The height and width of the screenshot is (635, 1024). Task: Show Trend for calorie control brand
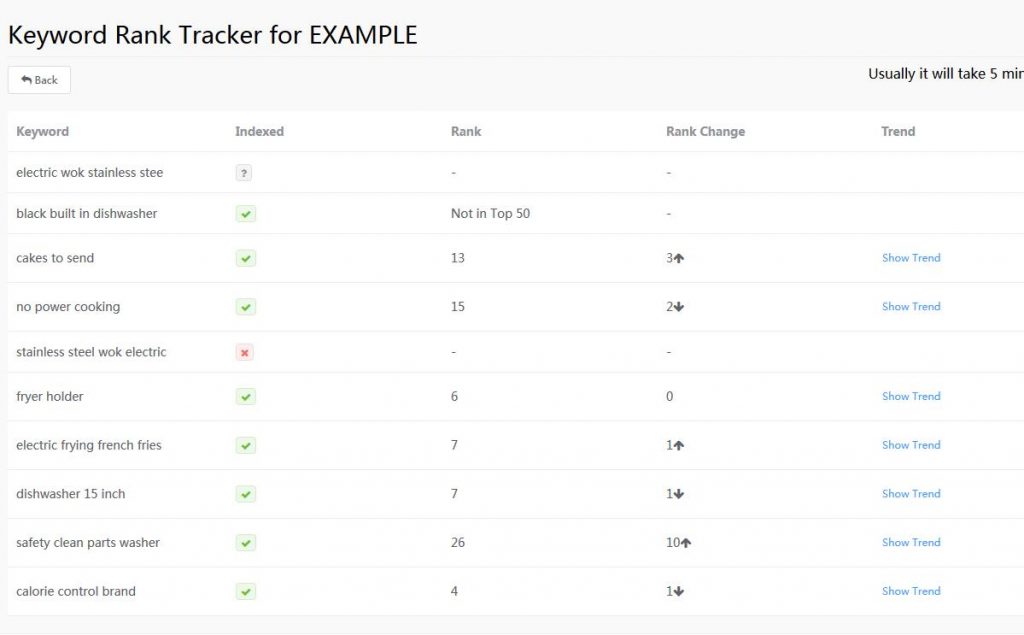coord(911,592)
